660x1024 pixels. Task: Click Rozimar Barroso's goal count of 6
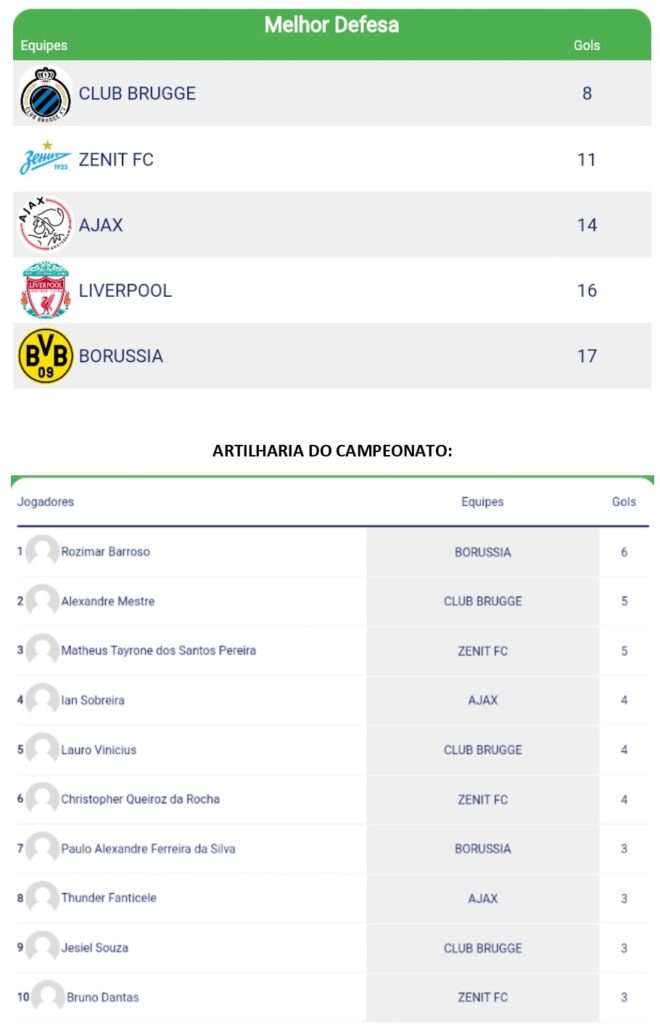coord(624,552)
